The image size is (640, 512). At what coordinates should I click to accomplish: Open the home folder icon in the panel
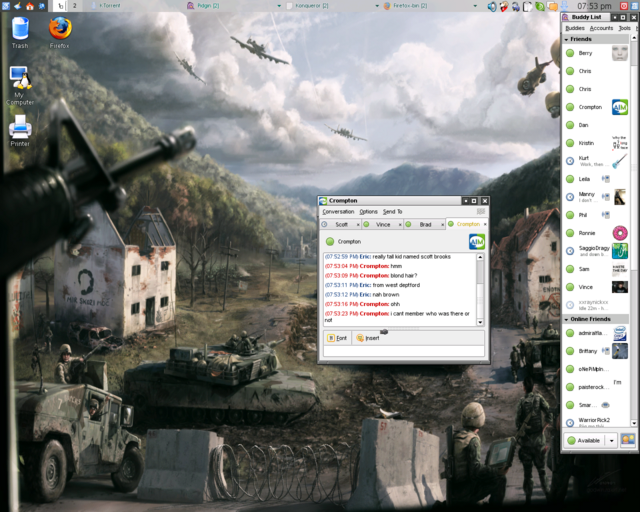pyautogui.click(x=30, y=6)
